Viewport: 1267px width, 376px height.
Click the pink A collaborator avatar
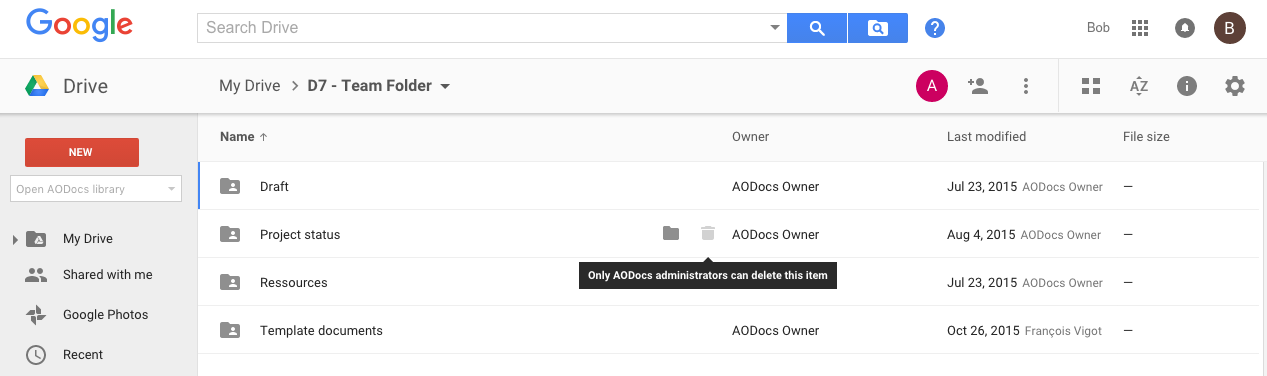click(932, 86)
